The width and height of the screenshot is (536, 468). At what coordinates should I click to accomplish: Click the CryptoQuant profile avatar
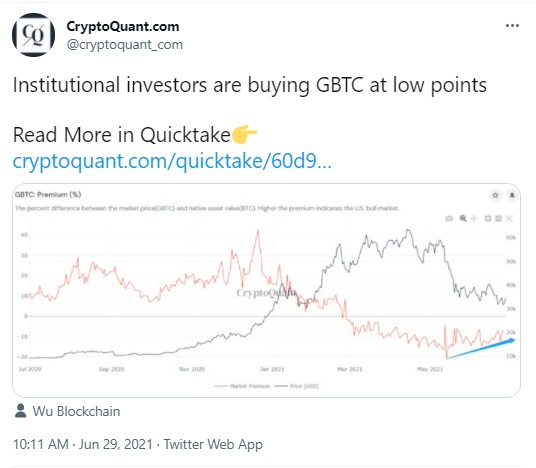(33, 35)
